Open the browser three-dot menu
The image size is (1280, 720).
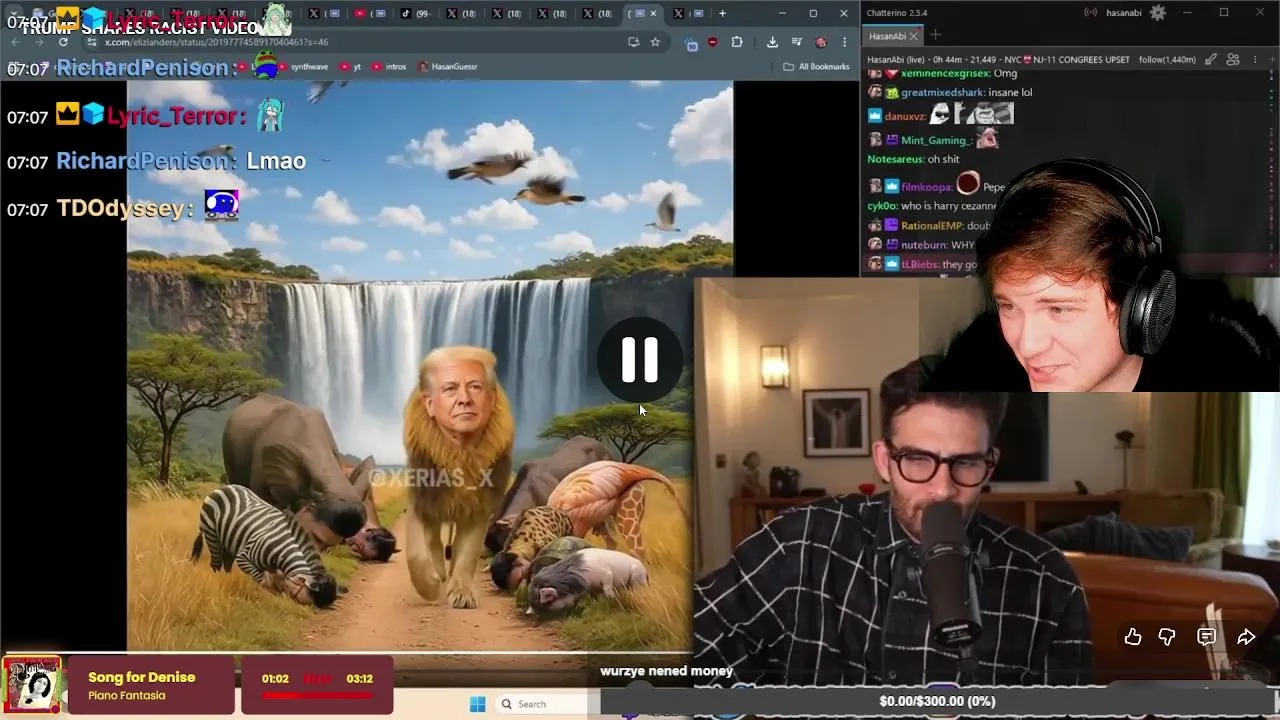(x=846, y=42)
